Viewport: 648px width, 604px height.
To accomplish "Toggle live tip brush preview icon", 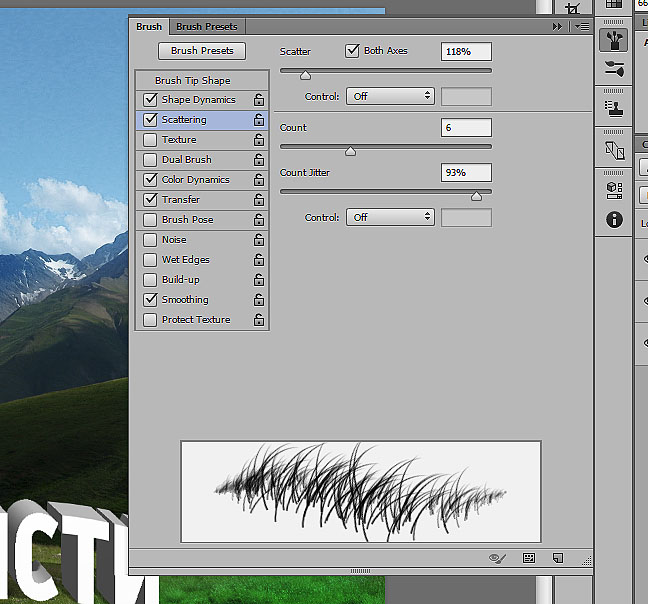I will click(x=497, y=559).
